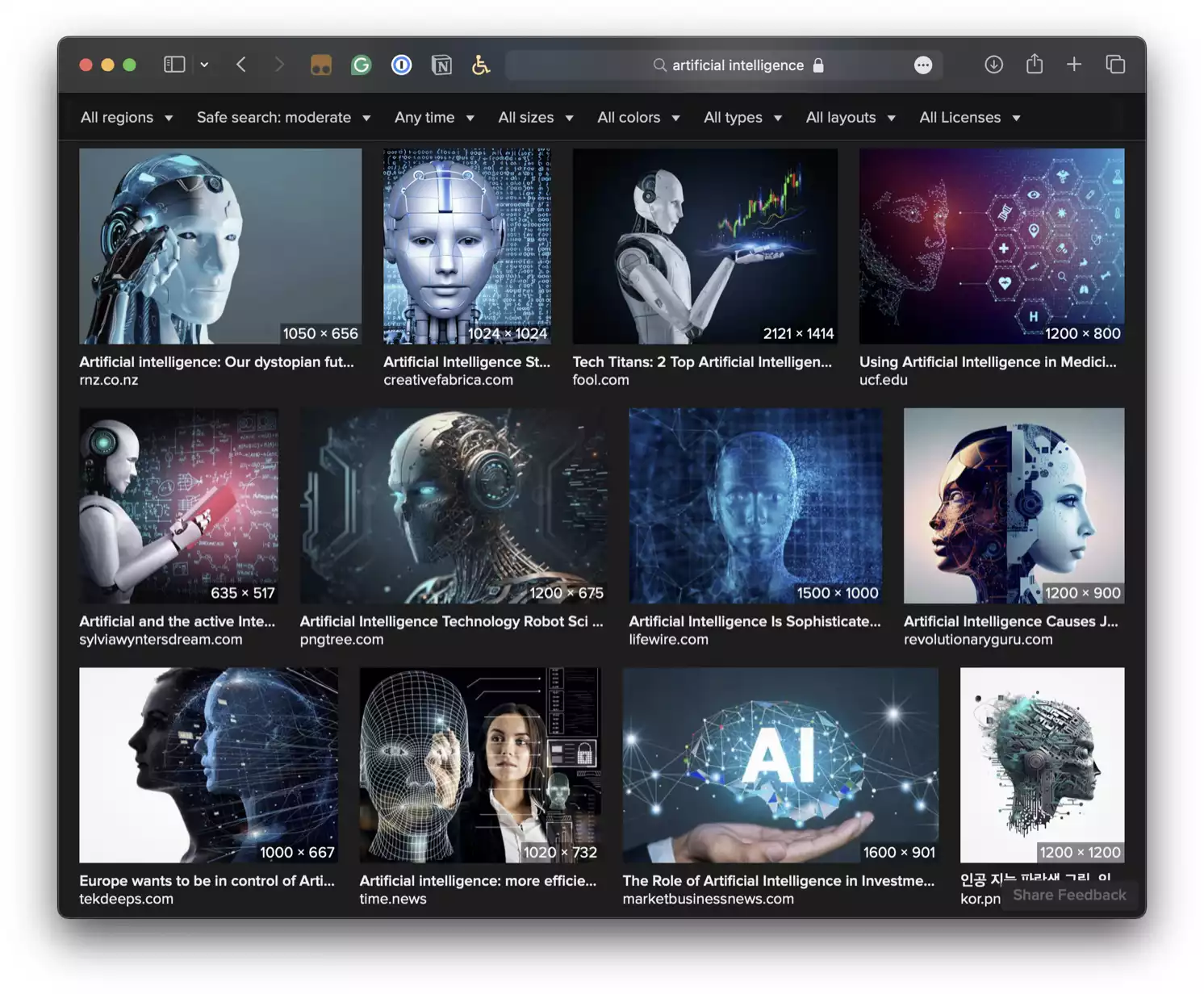Image resolution: width=1204 pixels, height=994 pixels.
Task: Expand the All regions dropdown
Action: coord(127,118)
